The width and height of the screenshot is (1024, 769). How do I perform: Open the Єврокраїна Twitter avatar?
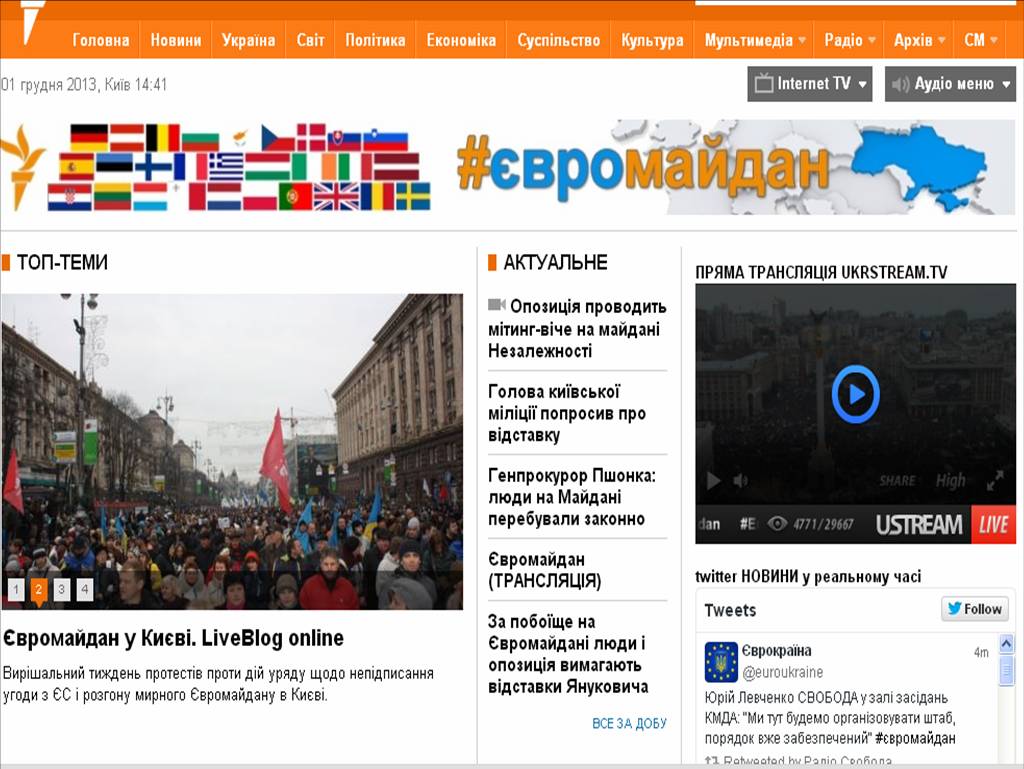(721, 662)
